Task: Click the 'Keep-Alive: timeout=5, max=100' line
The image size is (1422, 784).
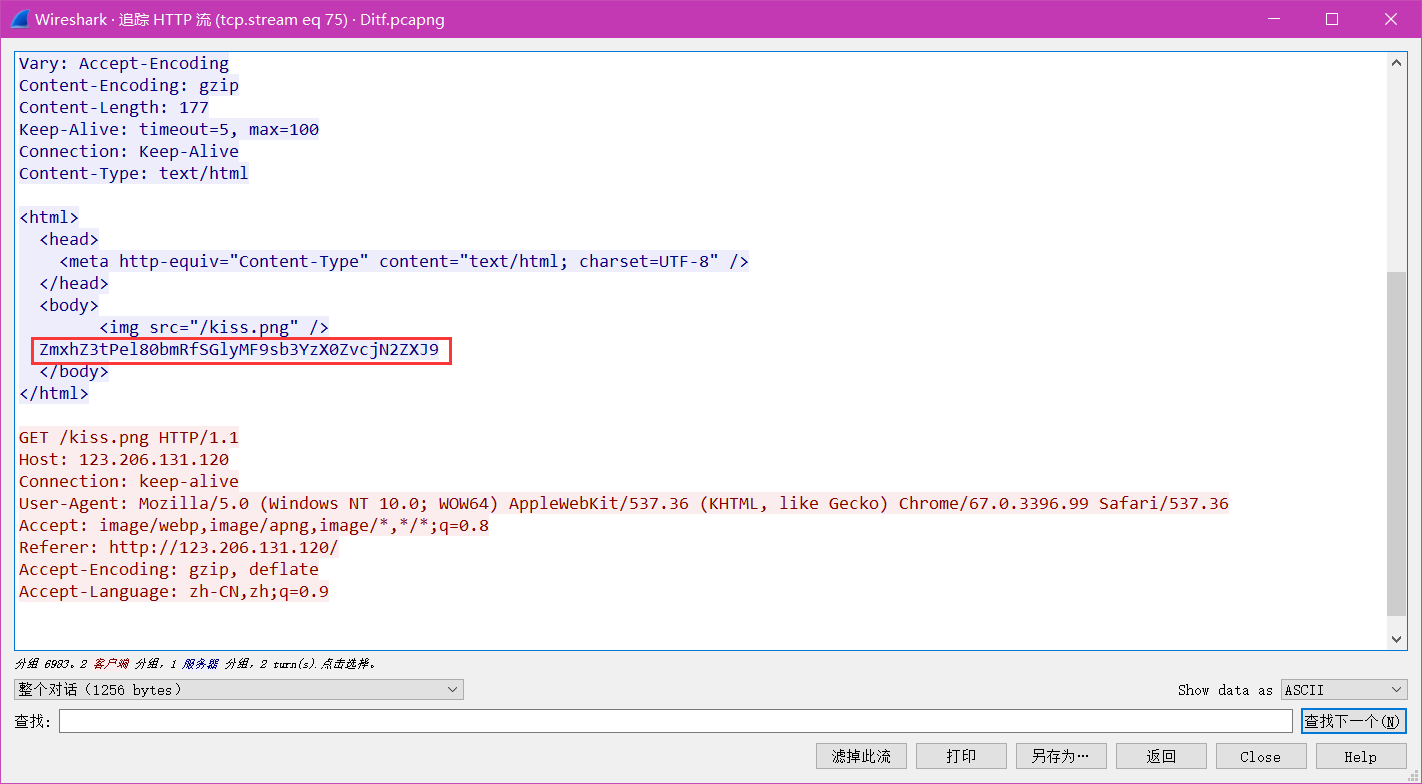Action: [x=169, y=129]
